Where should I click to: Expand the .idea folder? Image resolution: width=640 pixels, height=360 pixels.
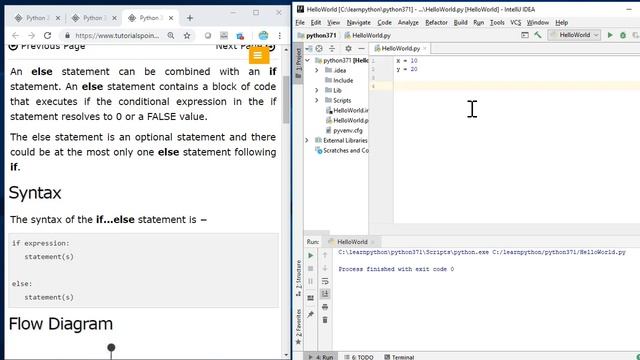click(317, 70)
